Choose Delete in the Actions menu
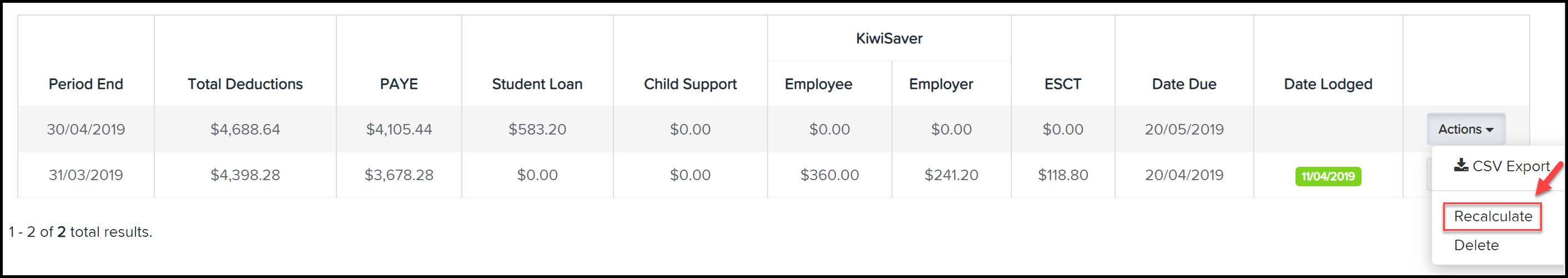1568x278 pixels. point(1476,245)
